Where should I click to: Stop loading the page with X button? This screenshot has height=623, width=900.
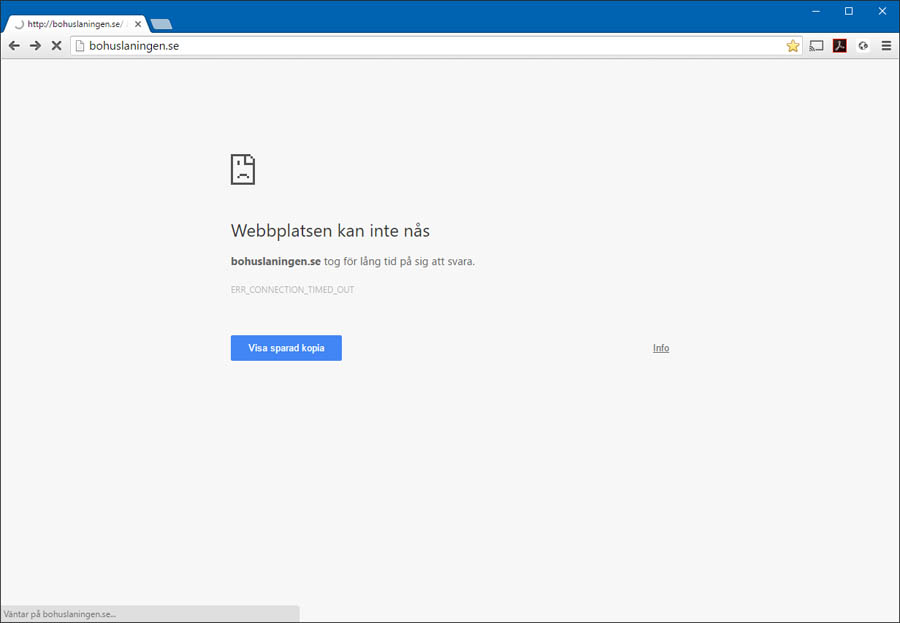56,46
